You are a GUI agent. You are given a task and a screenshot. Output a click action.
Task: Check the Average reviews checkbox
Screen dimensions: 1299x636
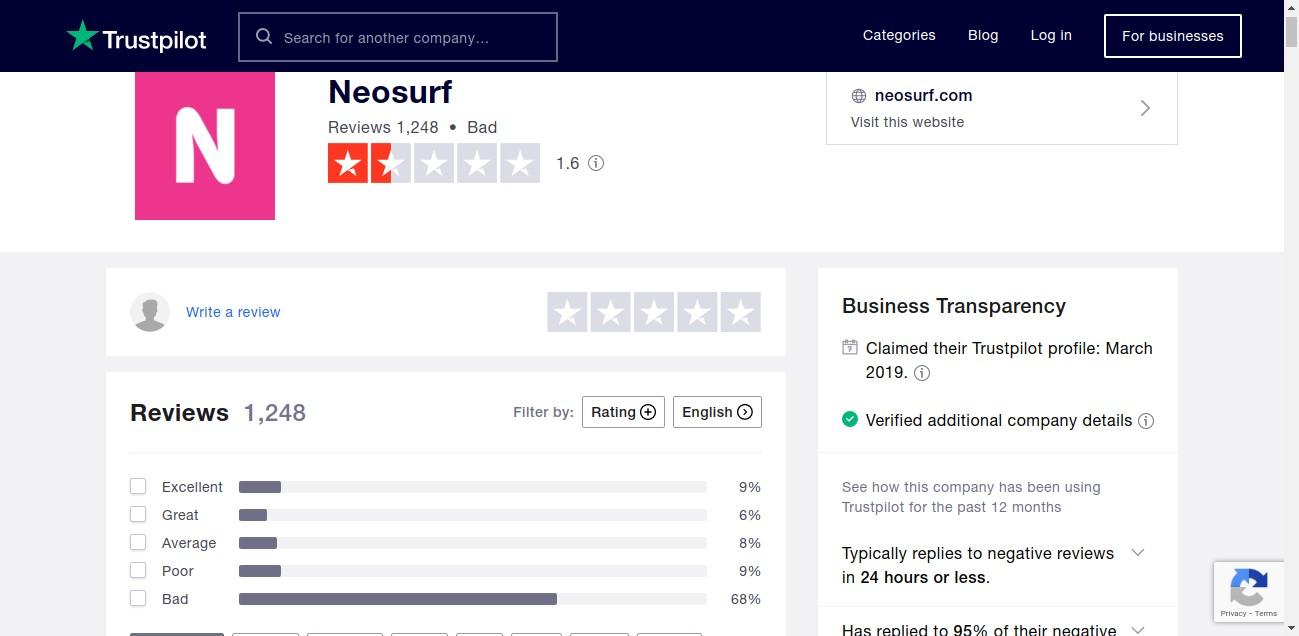[138, 542]
